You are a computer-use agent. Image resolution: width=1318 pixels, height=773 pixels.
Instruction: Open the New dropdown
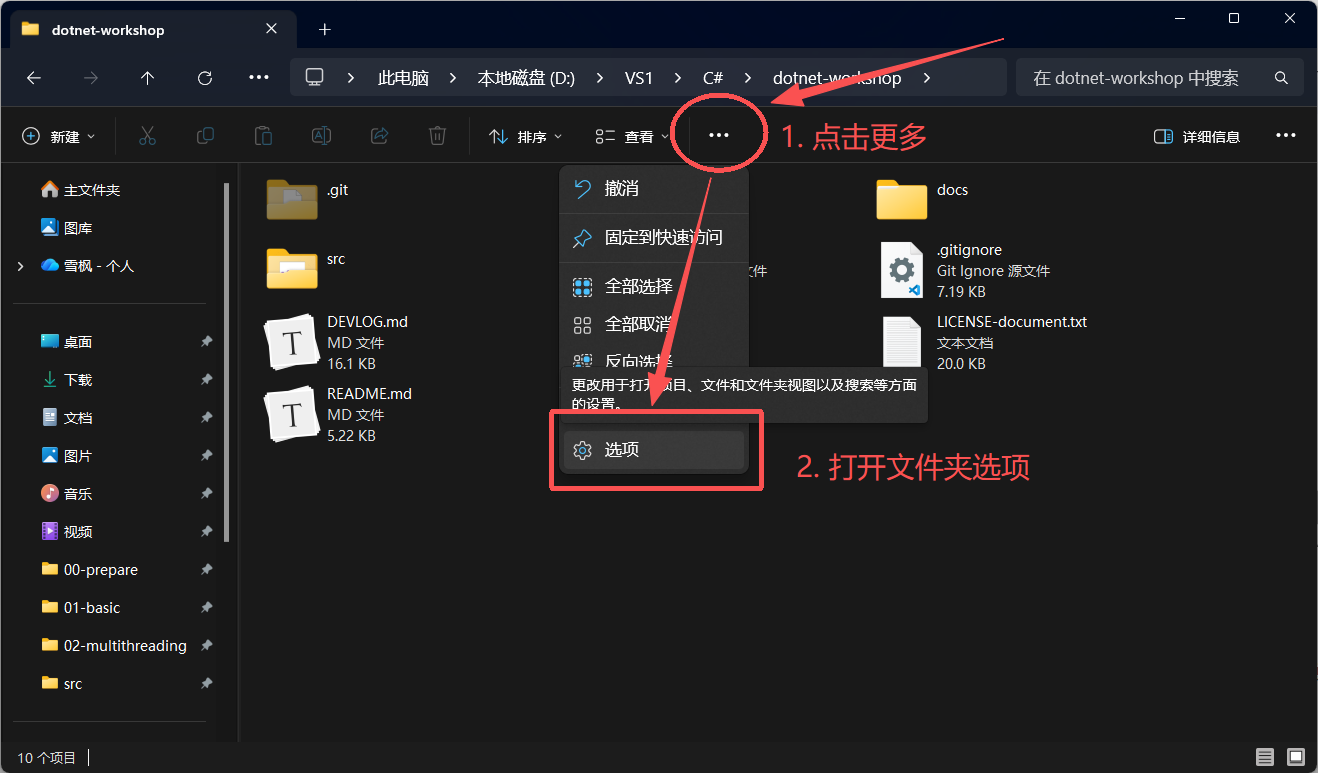[59, 136]
